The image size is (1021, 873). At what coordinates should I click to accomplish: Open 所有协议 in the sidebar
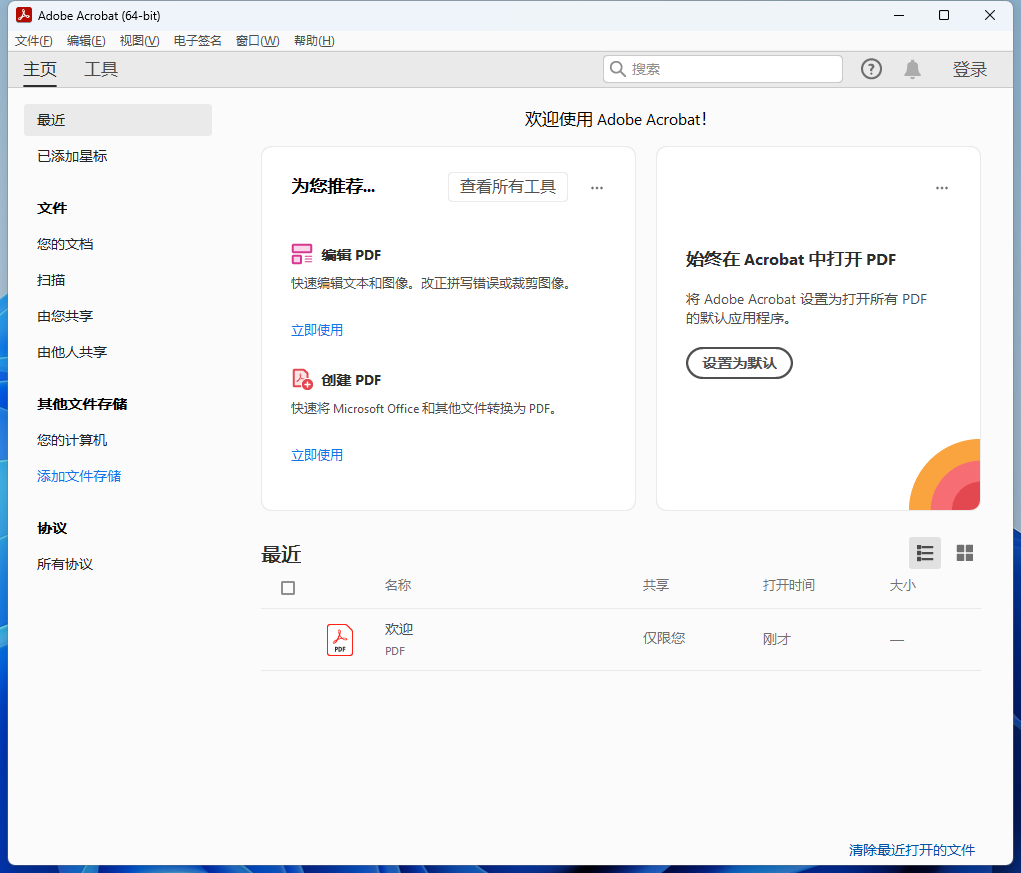tap(65, 564)
